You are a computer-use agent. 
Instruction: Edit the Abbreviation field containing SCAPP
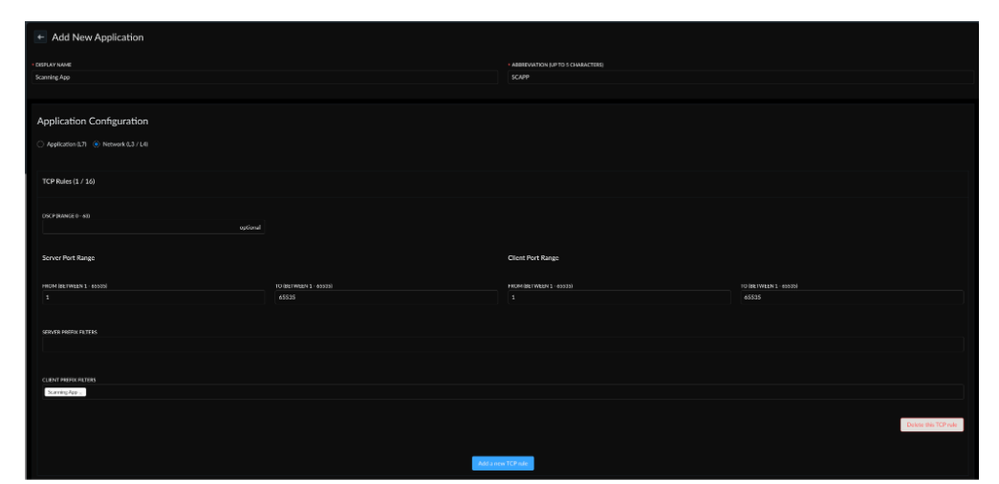point(740,77)
